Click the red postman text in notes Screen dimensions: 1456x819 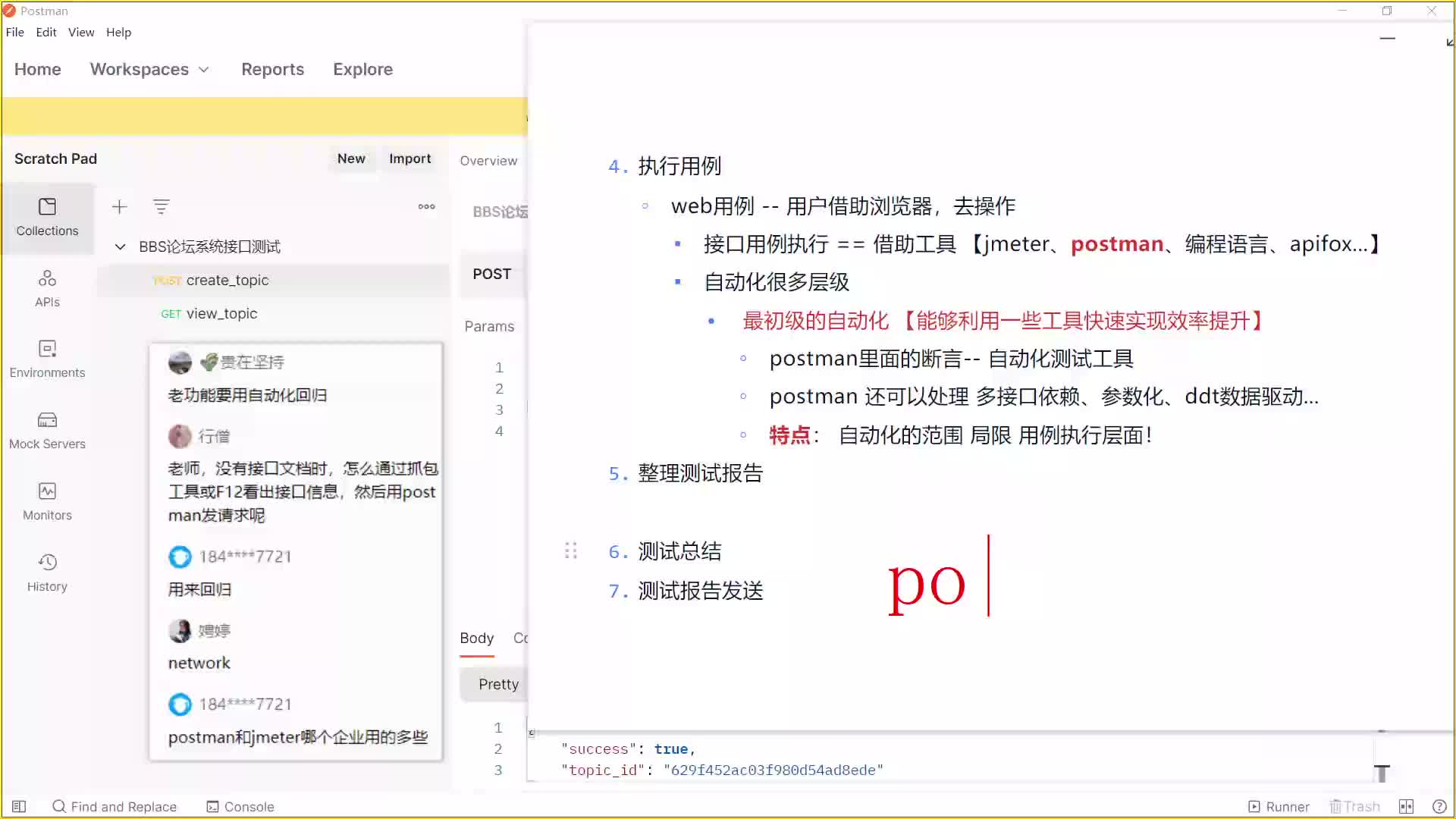point(1116,244)
